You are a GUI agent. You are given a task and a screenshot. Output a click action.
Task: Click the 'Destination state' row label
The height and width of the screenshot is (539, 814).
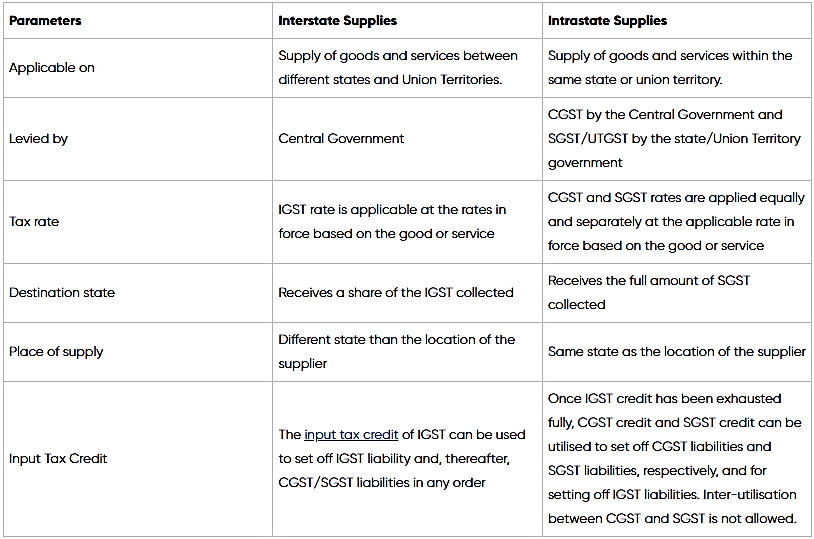click(x=62, y=293)
